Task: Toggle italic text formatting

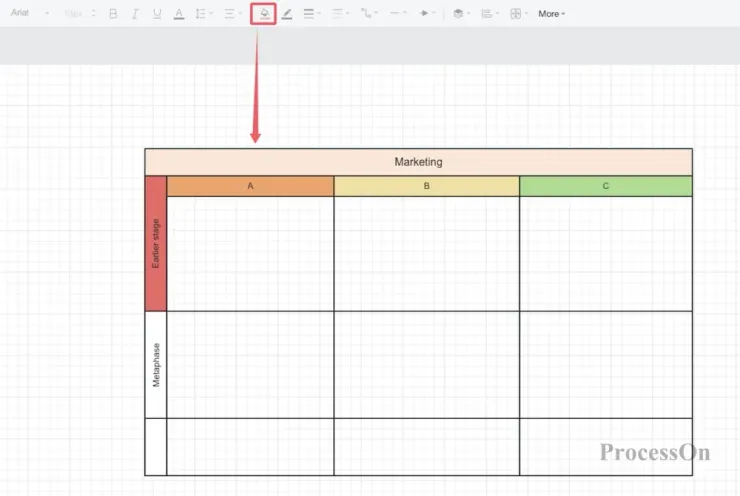Action: click(135, 14)
